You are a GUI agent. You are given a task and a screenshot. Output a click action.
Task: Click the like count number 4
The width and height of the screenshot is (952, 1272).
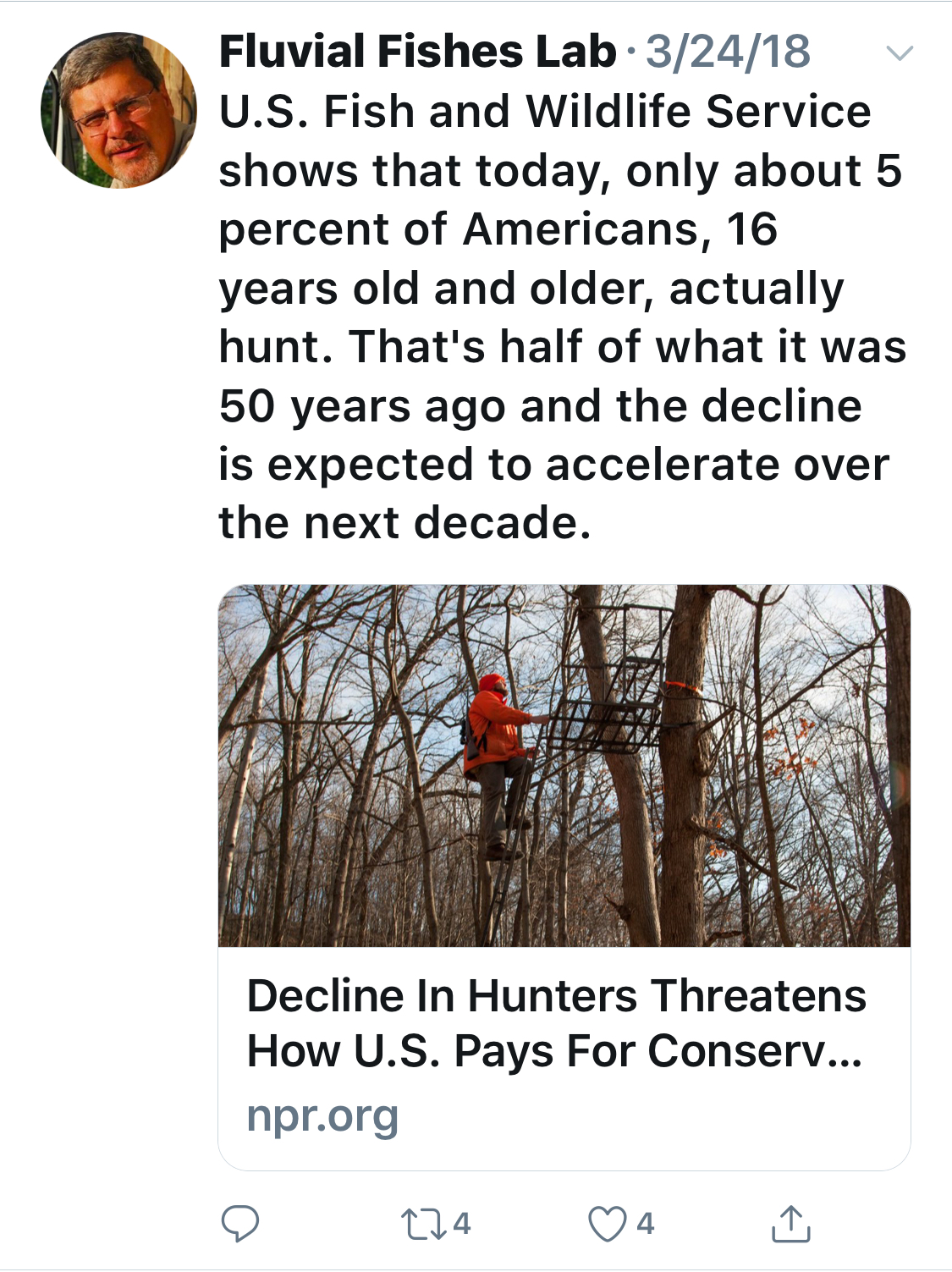tap(645, 1224)
